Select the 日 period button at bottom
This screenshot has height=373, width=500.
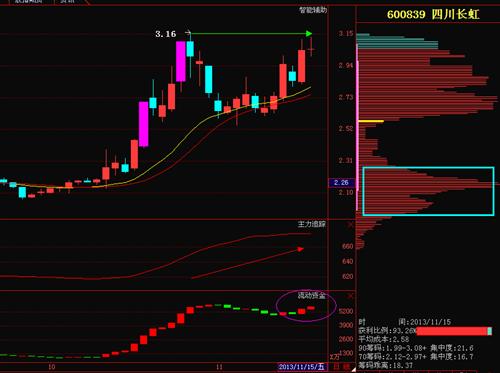coord(337,367)
